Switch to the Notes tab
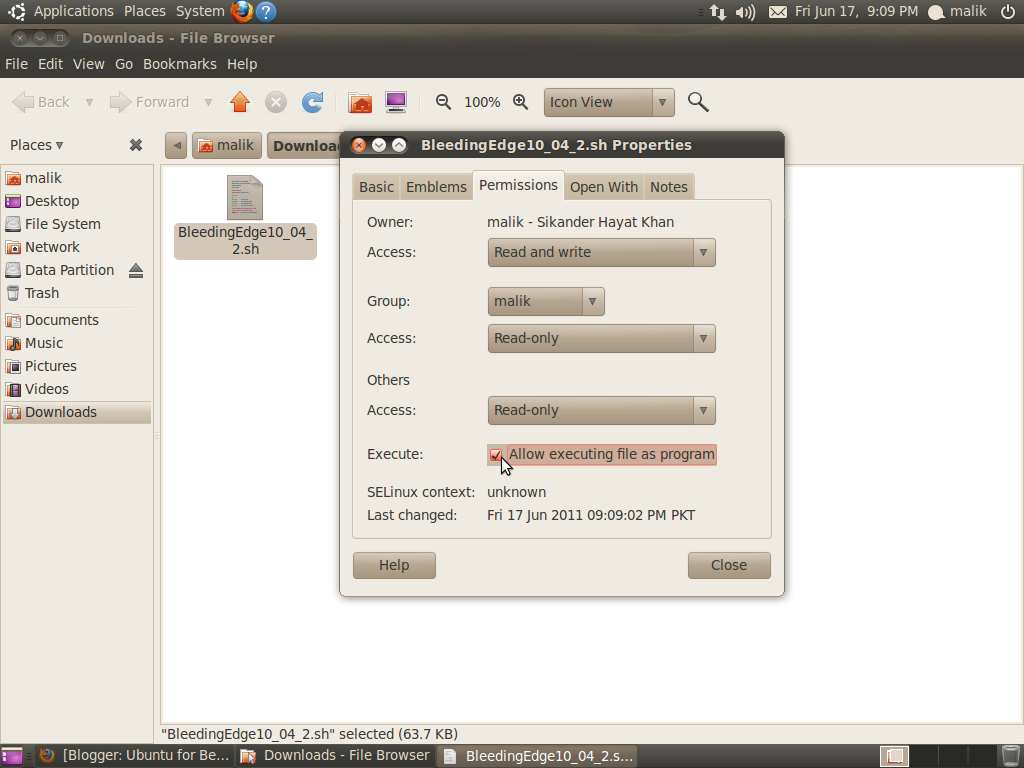The width and height of the screenshot is (1024, 768). [x=669, y=187]
